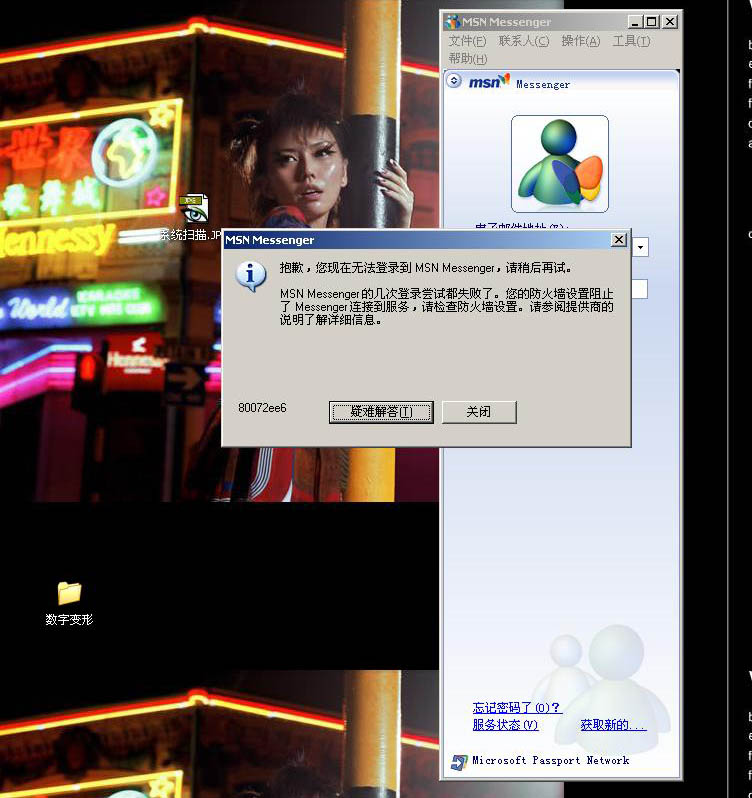Click the msn butterfly logo
Screen dimensions: 752x798
coord(488,81)
